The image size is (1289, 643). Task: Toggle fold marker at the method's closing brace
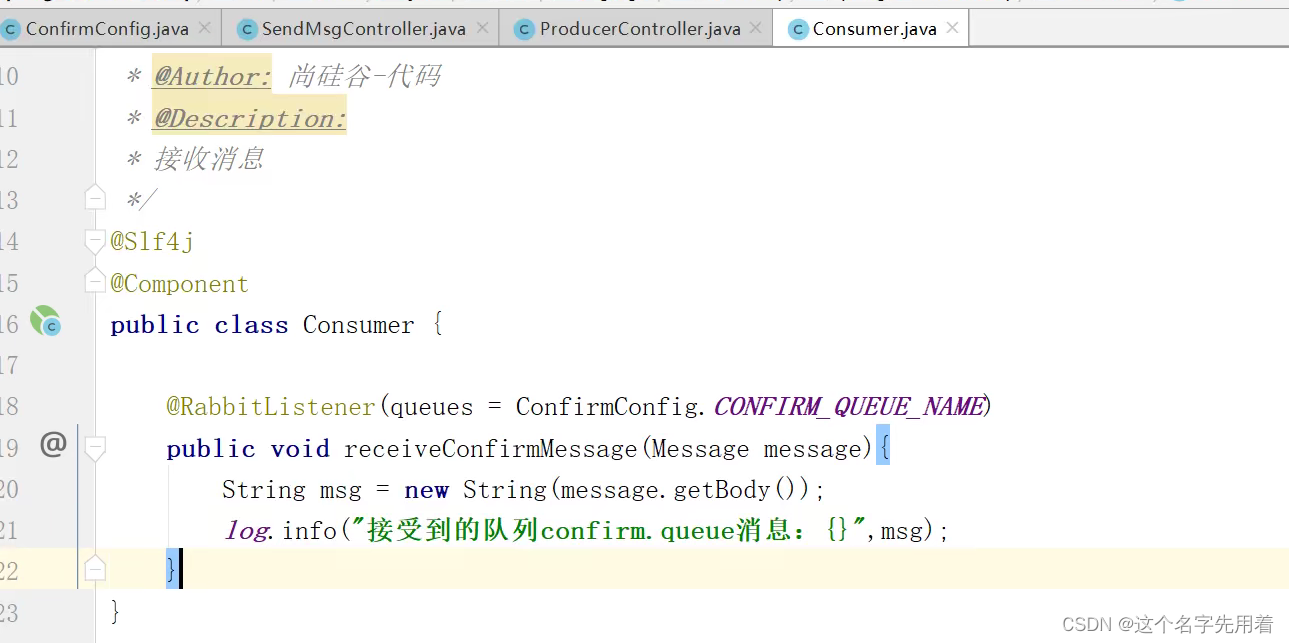coord(95,569)
